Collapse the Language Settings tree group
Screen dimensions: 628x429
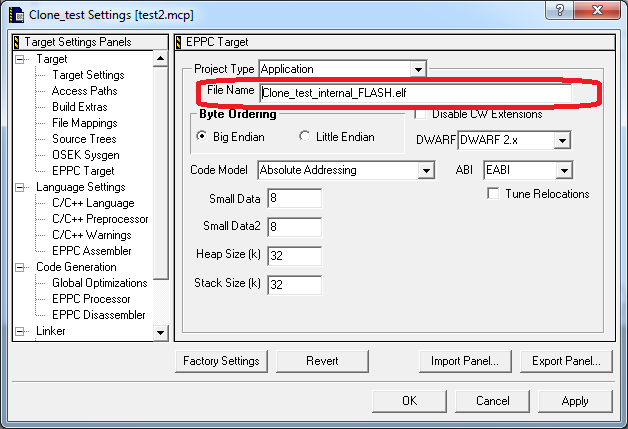coord(20,187)
